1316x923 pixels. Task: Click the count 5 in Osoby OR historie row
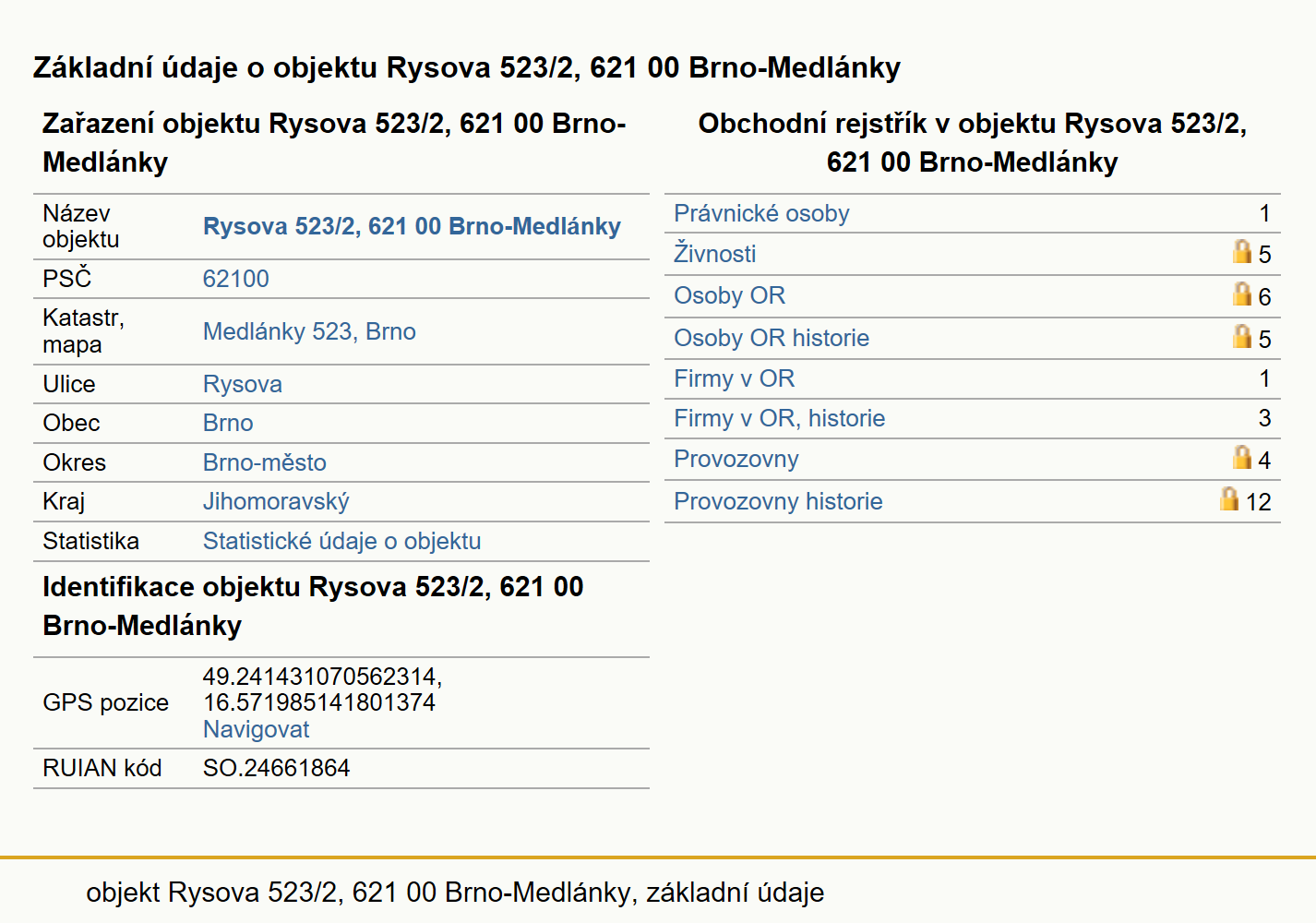1264,340
